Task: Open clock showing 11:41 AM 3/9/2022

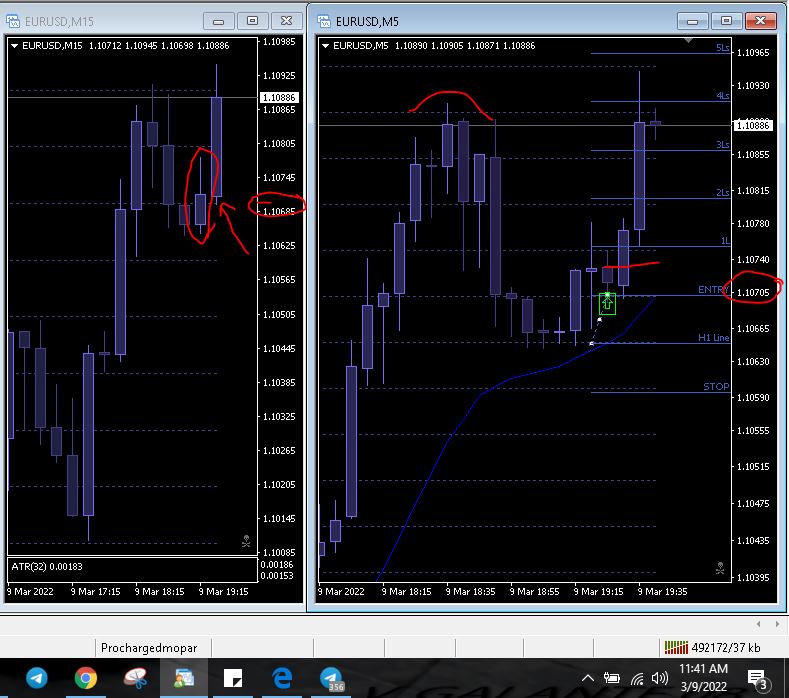Action: [x=703, y=677]
